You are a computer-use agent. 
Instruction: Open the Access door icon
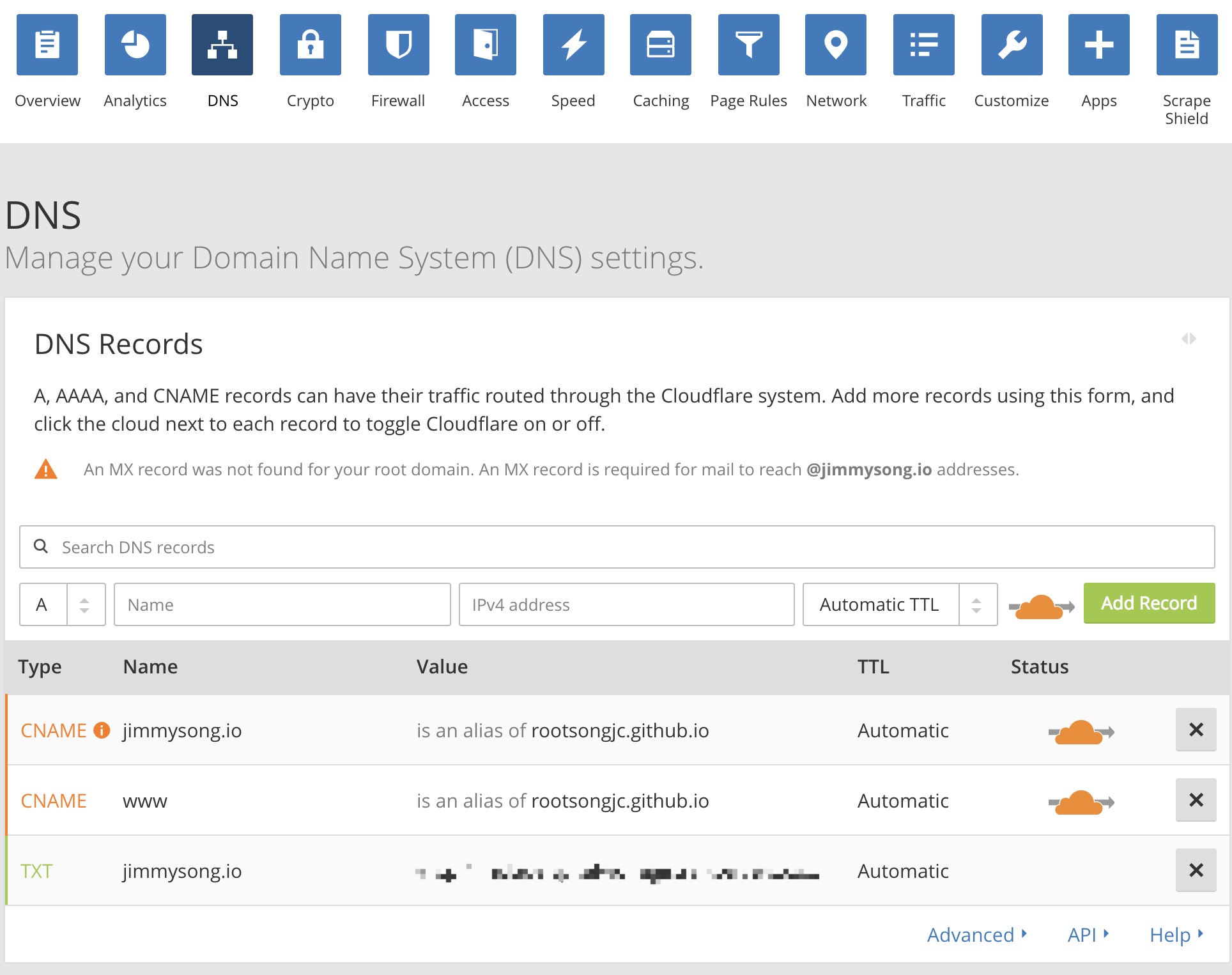486,45
